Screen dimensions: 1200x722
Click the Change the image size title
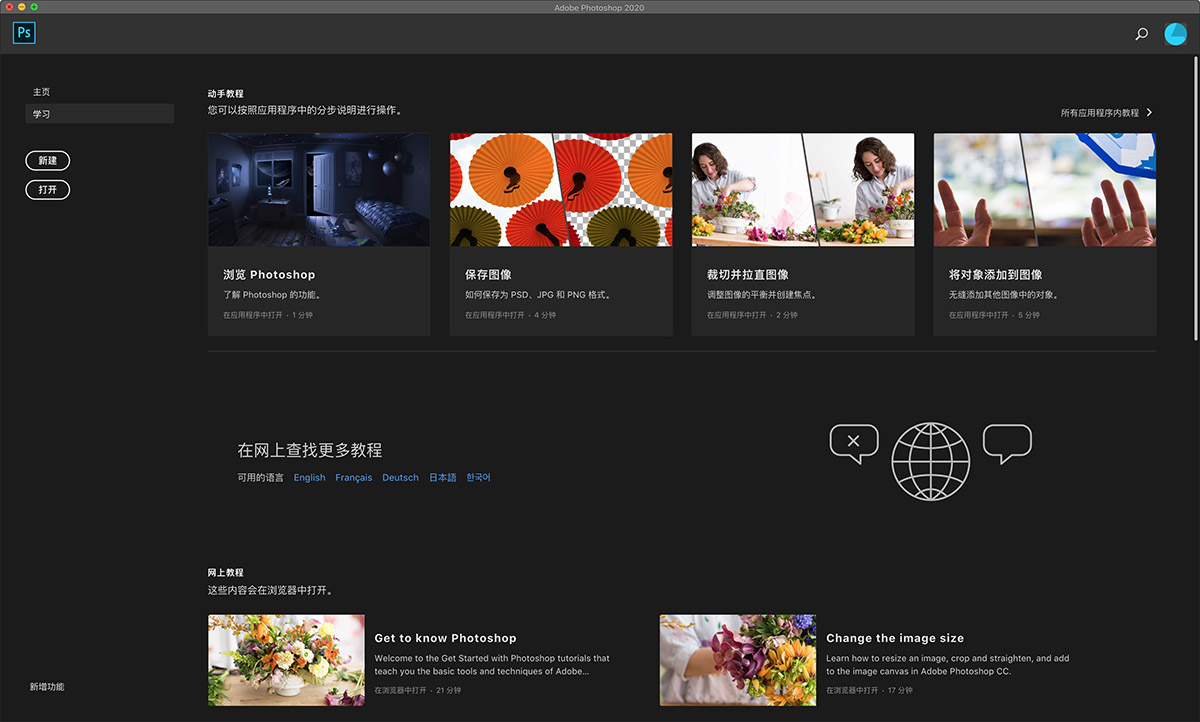[895, 638]
